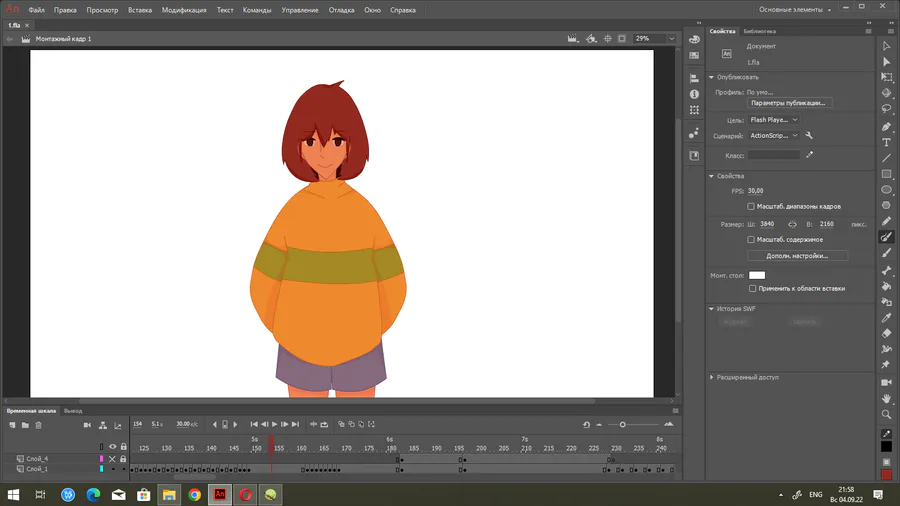Click 'Дополн. настройки...' button
This screenshot has height=506, width=900.
(x=797, y=256)
